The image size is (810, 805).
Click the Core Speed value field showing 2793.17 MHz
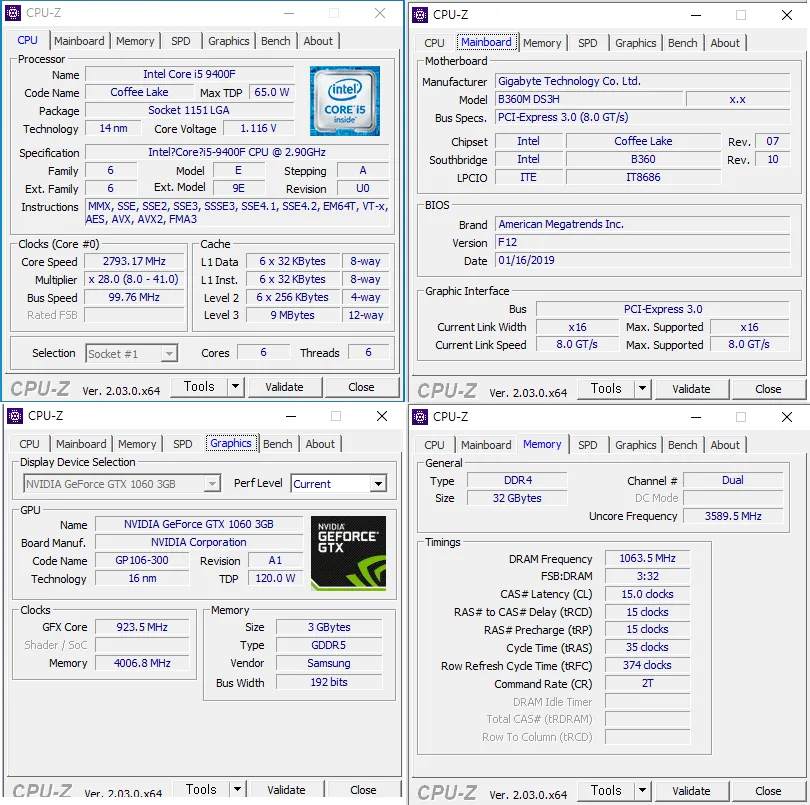134,261
